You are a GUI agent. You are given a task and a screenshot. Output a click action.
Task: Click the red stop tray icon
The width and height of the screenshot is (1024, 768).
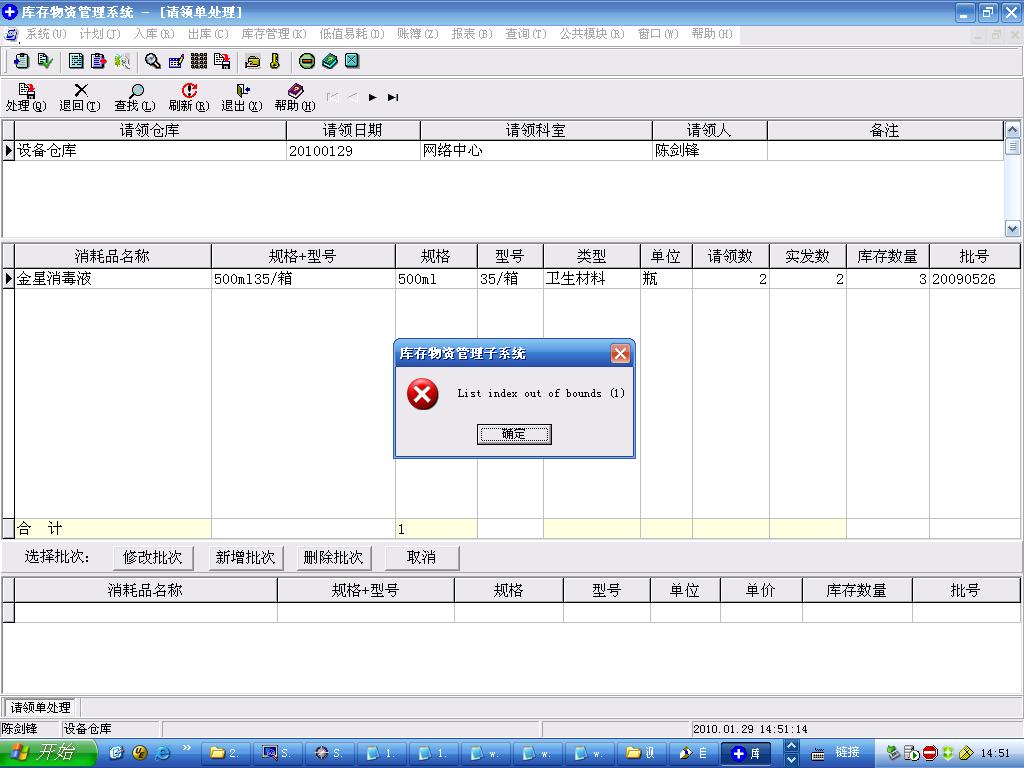tap(931, 753)
